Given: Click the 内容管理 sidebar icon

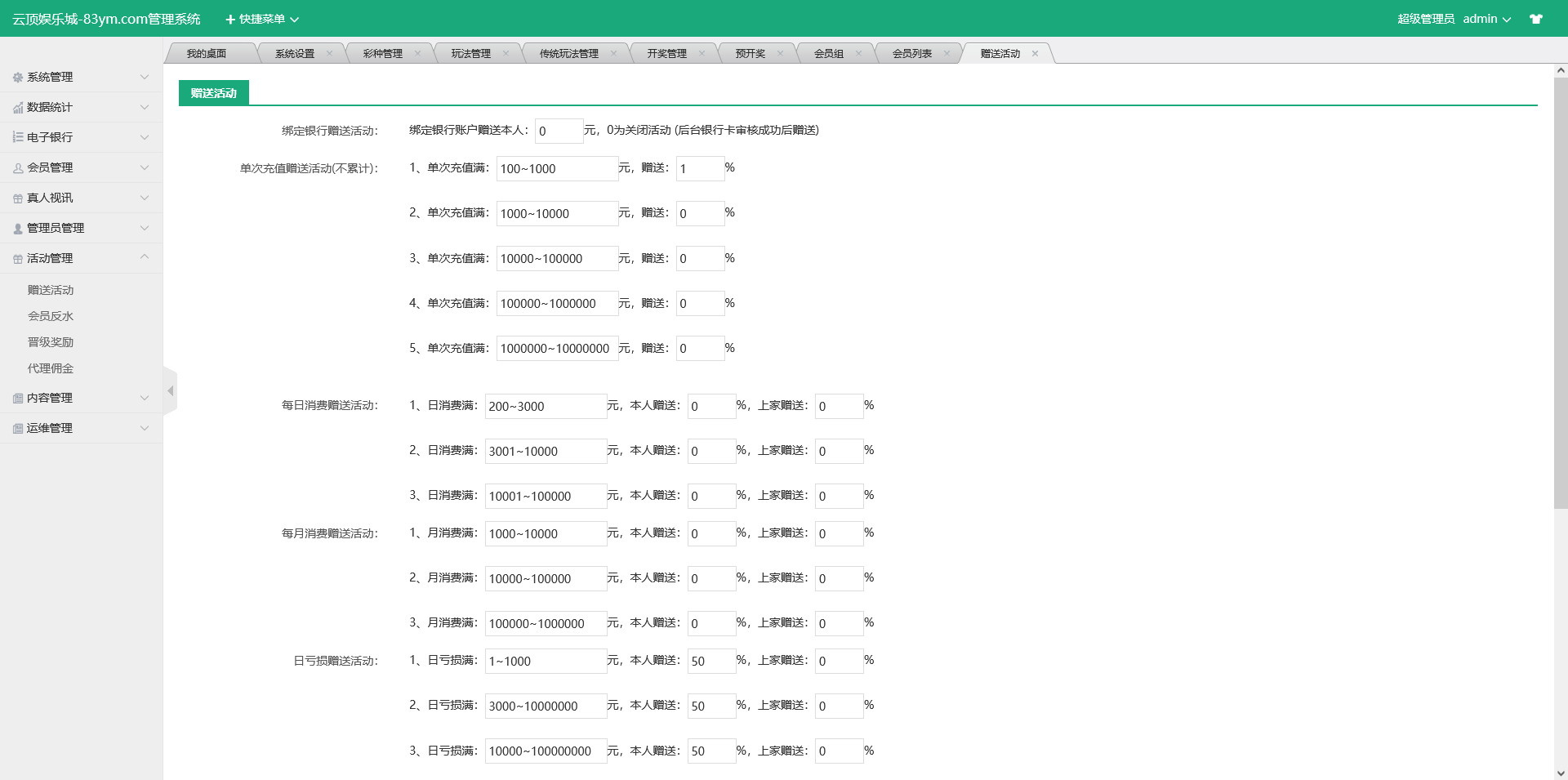Looking at the screenshot, I should click(x=18, y=399).
